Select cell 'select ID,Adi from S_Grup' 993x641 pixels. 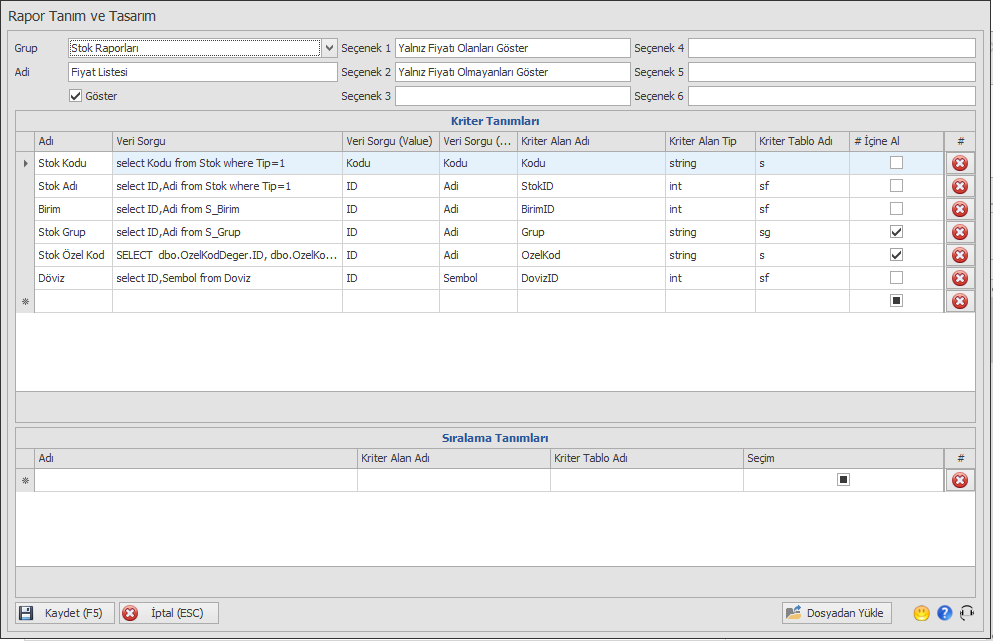(x=227, y=232)
